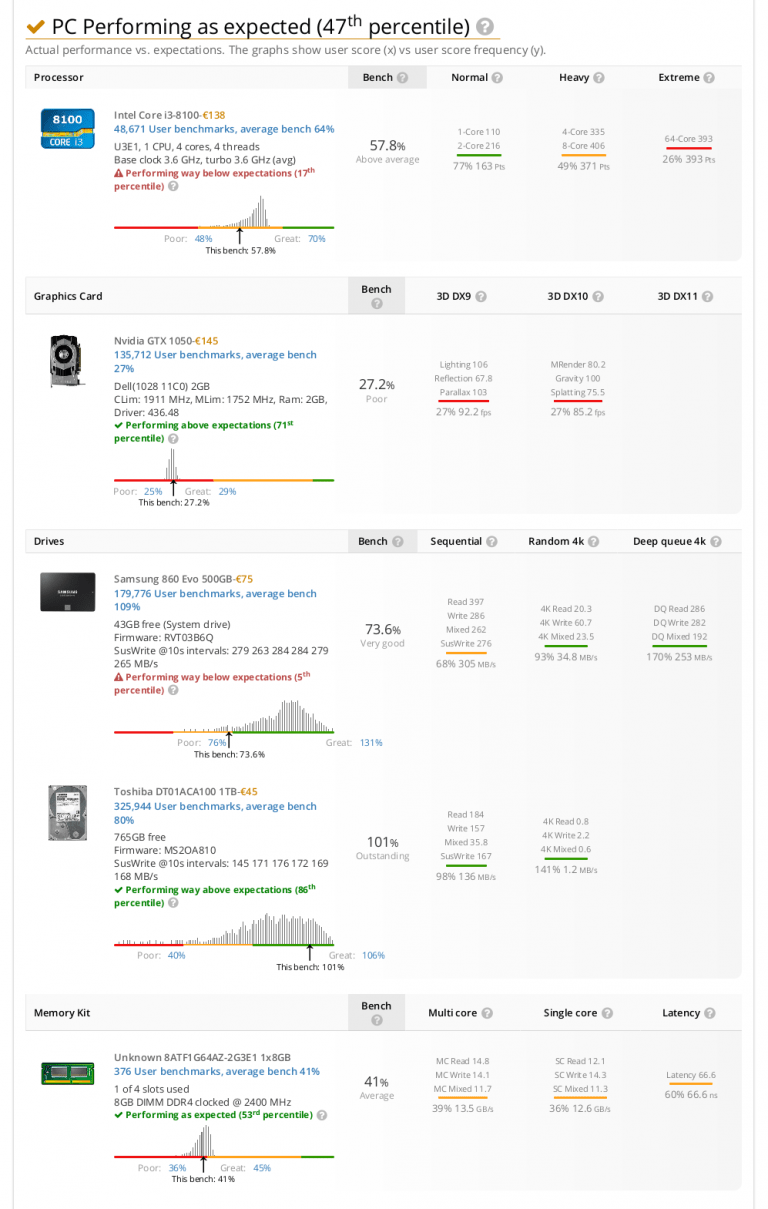Screen dimensions: 768x1209
Task: Click the Samsung 860 Evo SSD thumbnail
Action: tap(67, 590)
